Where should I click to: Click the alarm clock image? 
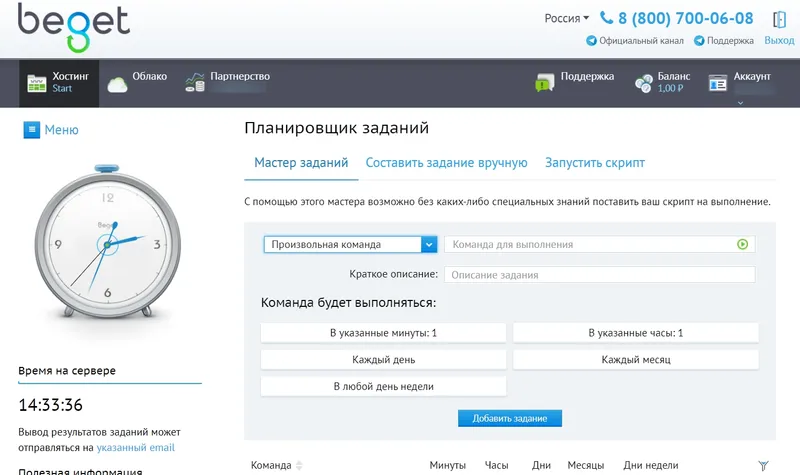pos(107,241)
